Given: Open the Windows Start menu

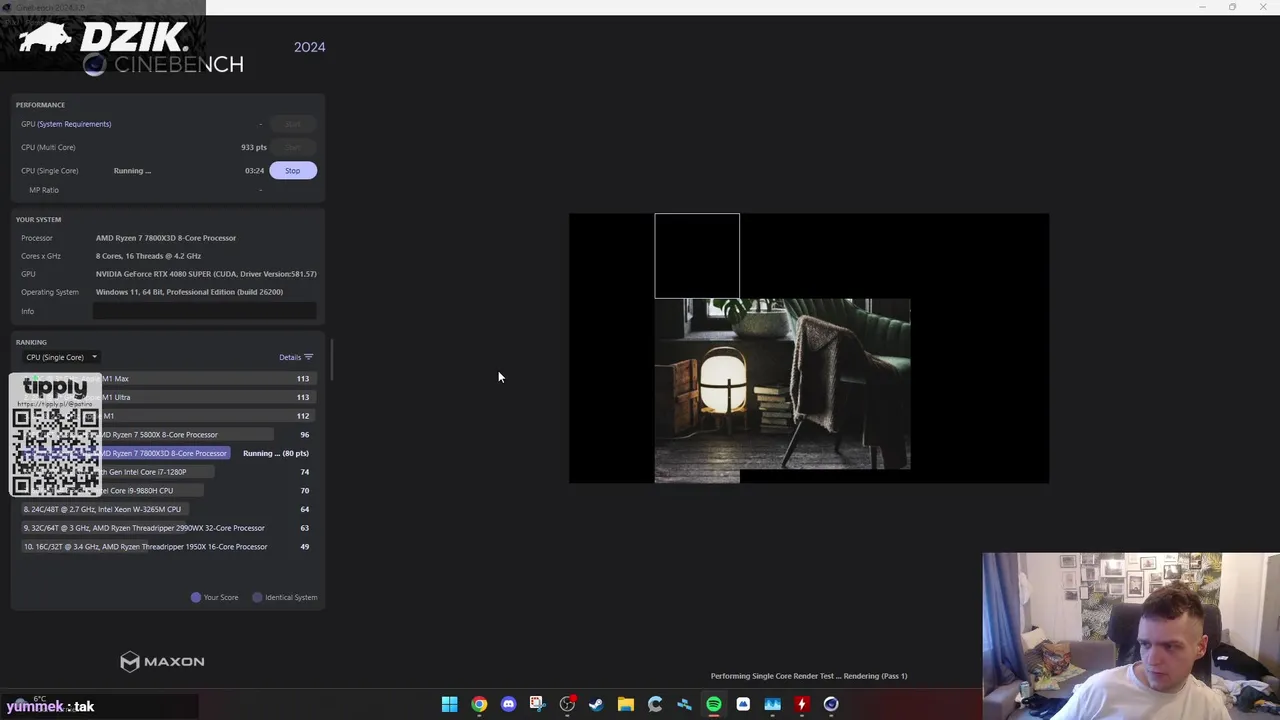Looking at the screenshot, I should click(450, 704).
